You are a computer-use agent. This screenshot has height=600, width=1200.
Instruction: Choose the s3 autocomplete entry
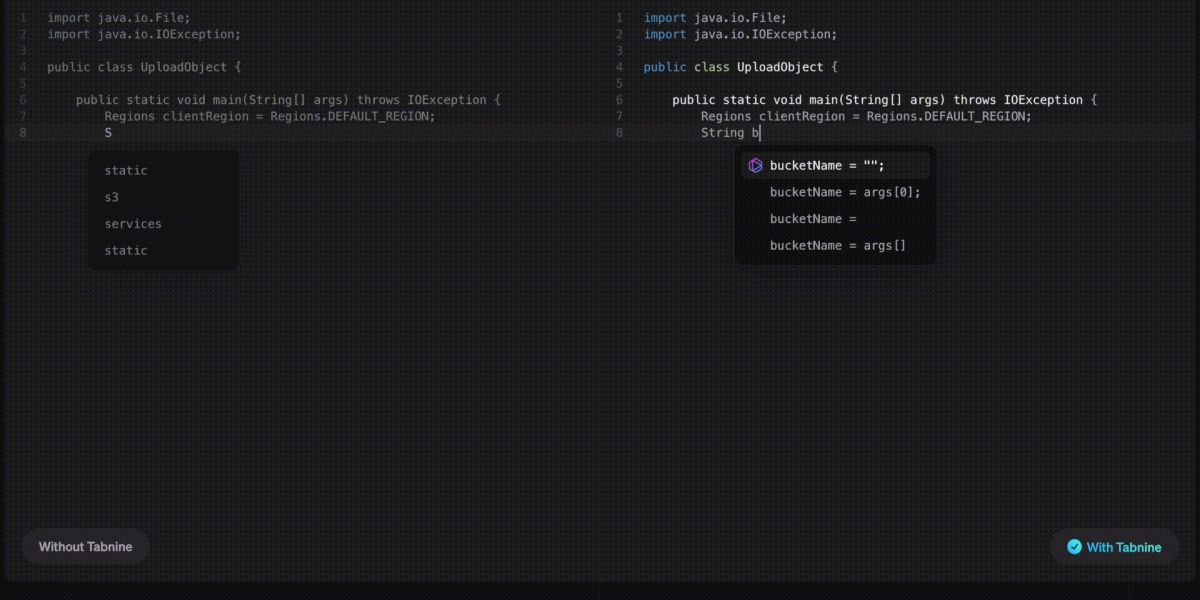point(112,197)
